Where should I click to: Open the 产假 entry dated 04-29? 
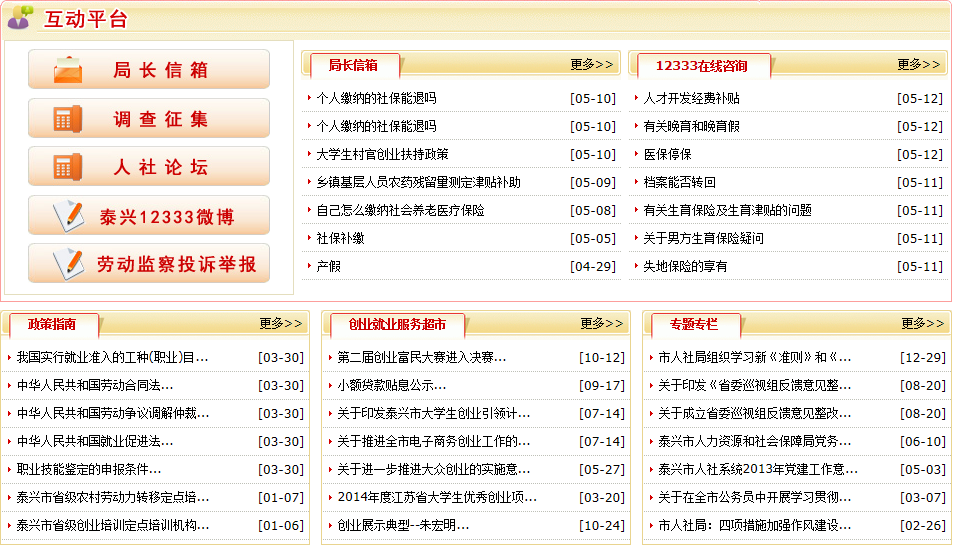pos(329,266)
